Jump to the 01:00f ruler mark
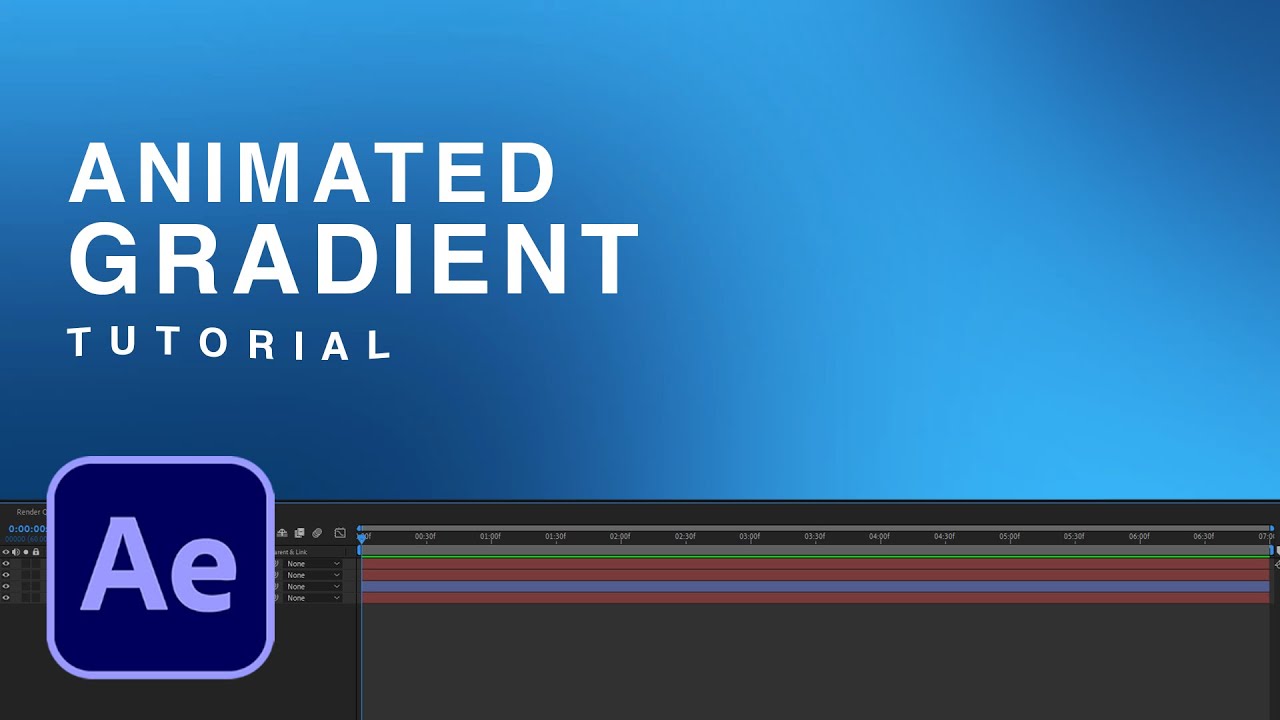 (x=490, y=536)
